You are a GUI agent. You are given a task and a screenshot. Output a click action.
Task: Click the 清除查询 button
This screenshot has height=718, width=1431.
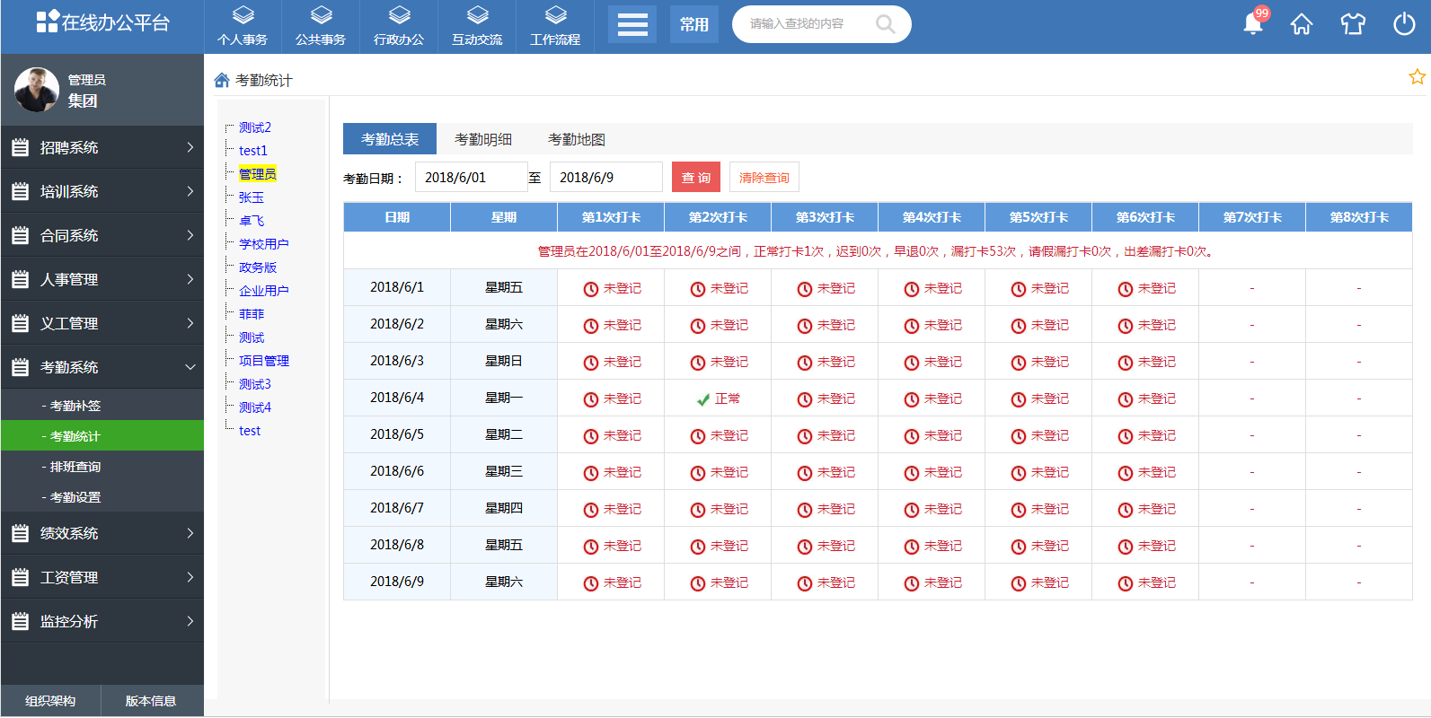764,177
